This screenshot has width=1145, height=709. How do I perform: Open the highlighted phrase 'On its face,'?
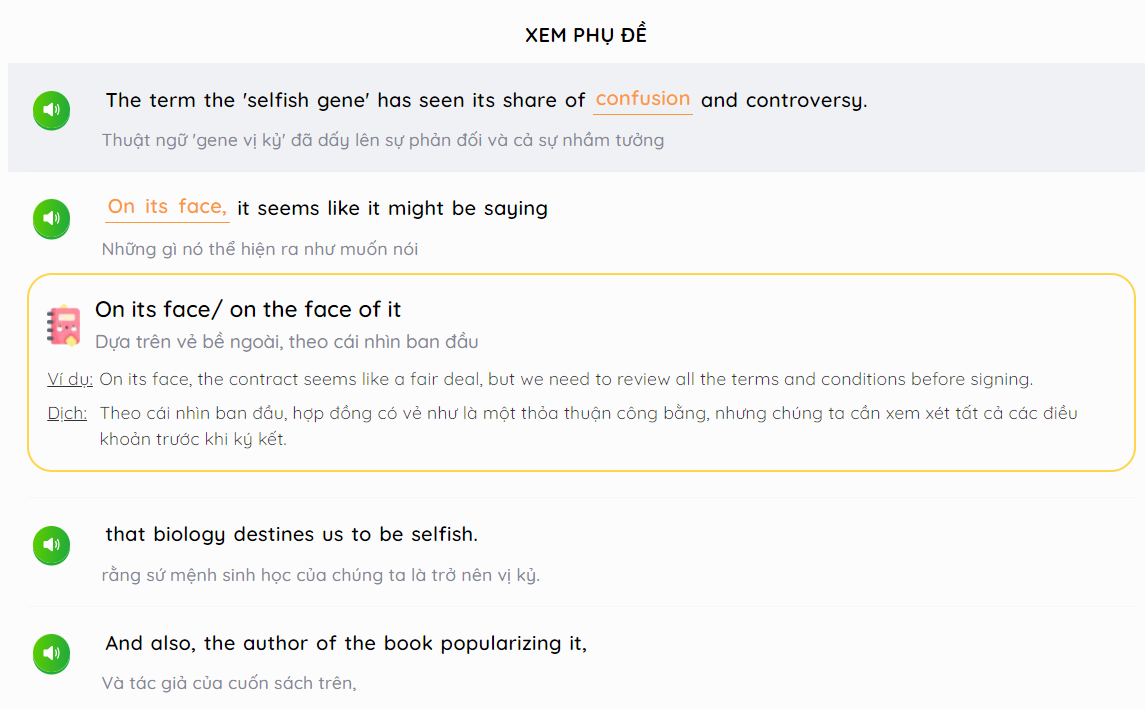(x=167, y=207)
